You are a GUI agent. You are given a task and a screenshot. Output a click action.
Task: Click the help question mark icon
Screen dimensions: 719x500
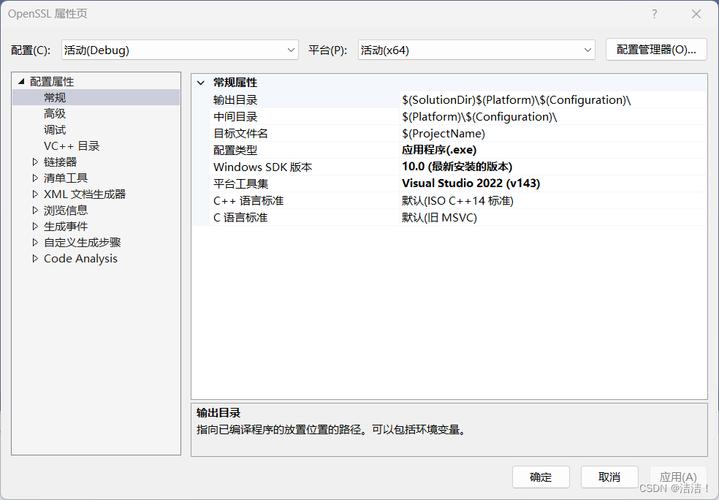point(654,14)
